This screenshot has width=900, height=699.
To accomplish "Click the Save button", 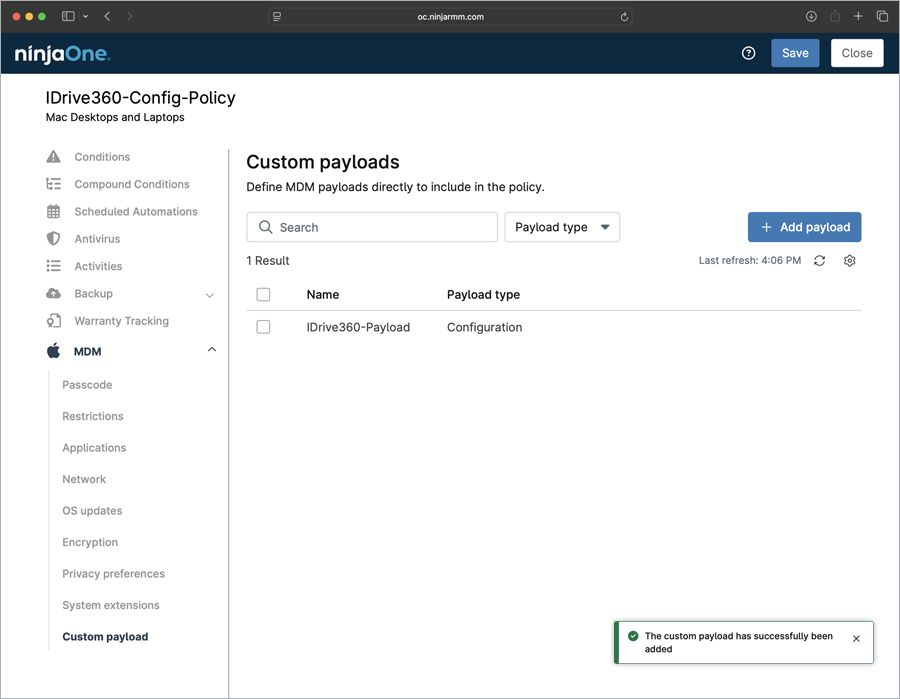I will (795, 53).
